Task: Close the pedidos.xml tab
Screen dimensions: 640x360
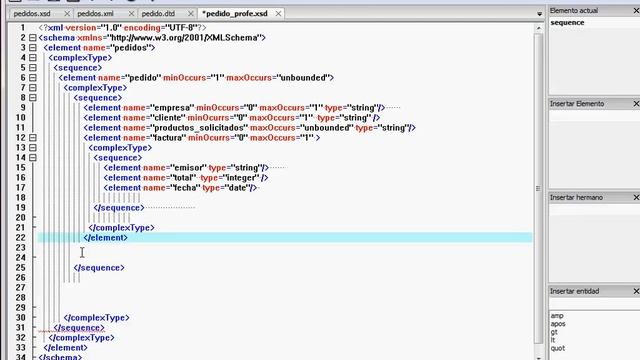Action: (131, 13)
